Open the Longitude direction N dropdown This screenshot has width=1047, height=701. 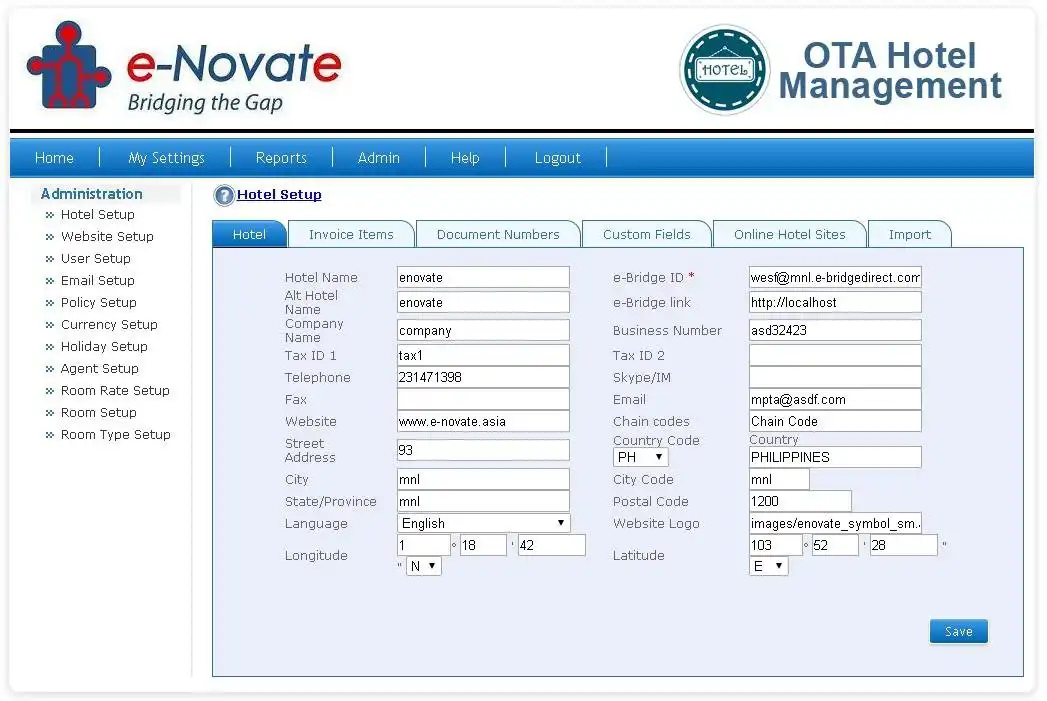coord(423,566)
